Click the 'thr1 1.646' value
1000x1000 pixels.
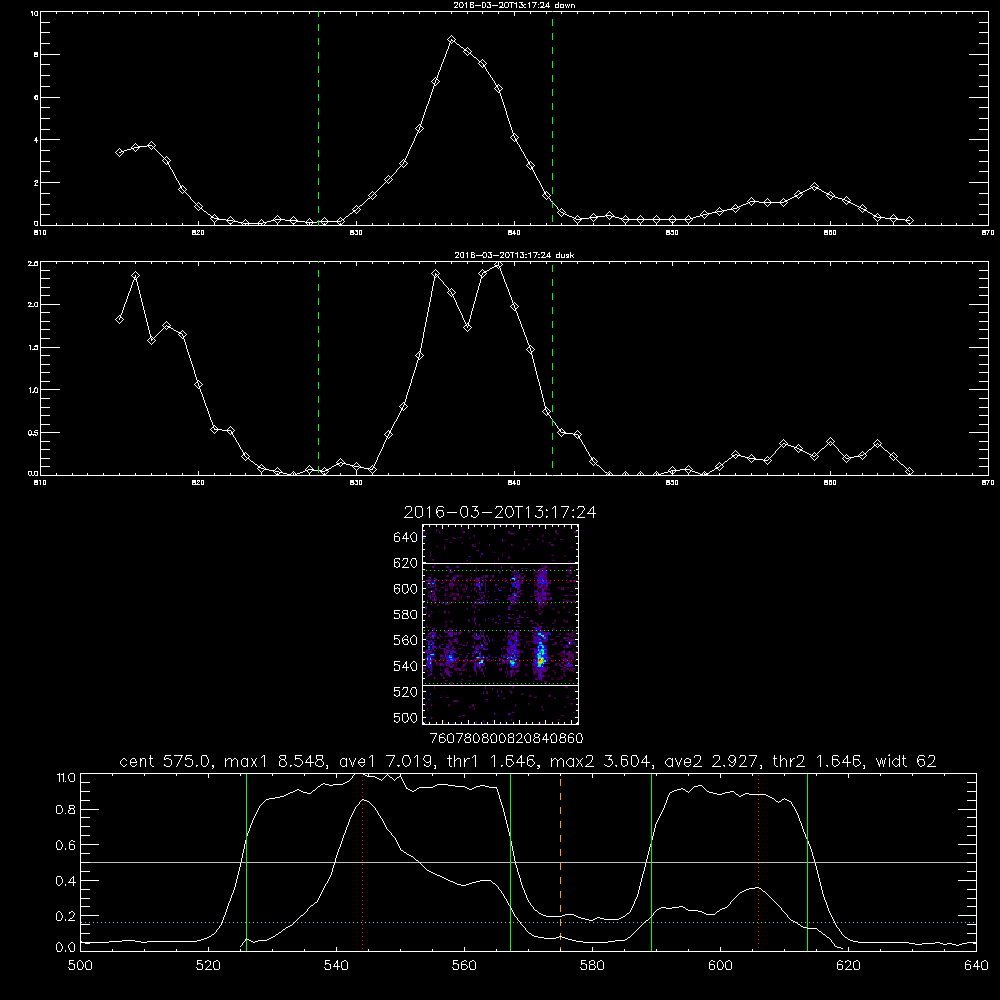496,761
